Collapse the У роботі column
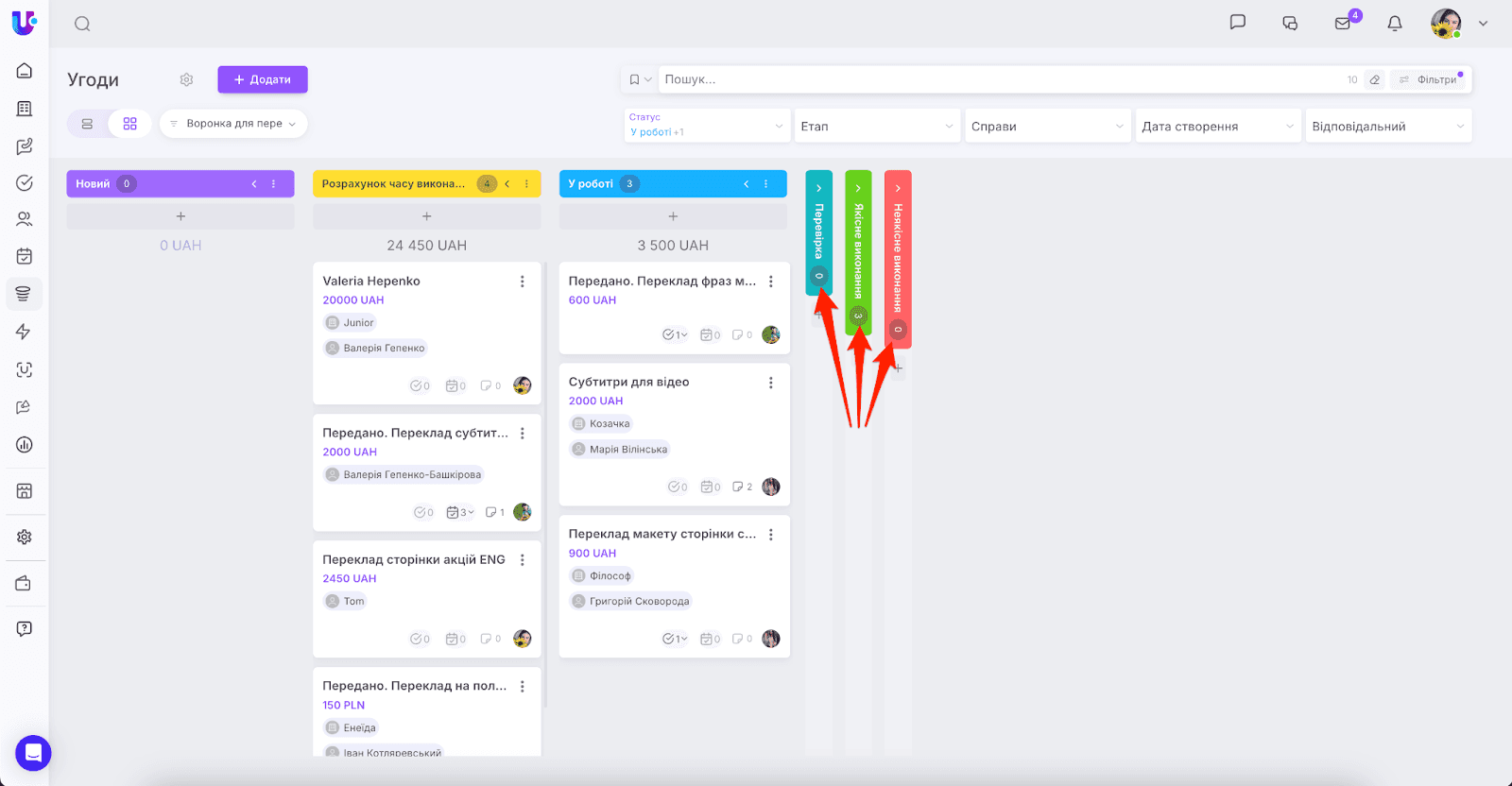Image resolution: width=1512 pixels, height=786 pixels. [747, 184]
